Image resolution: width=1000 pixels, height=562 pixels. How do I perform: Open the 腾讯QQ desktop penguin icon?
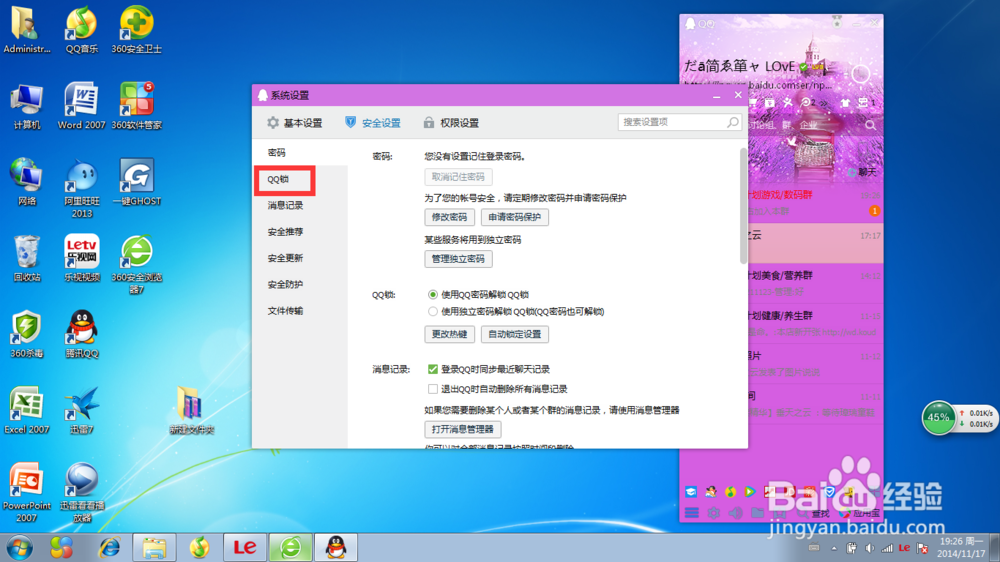pyautogui.click(x=82, y=334)
